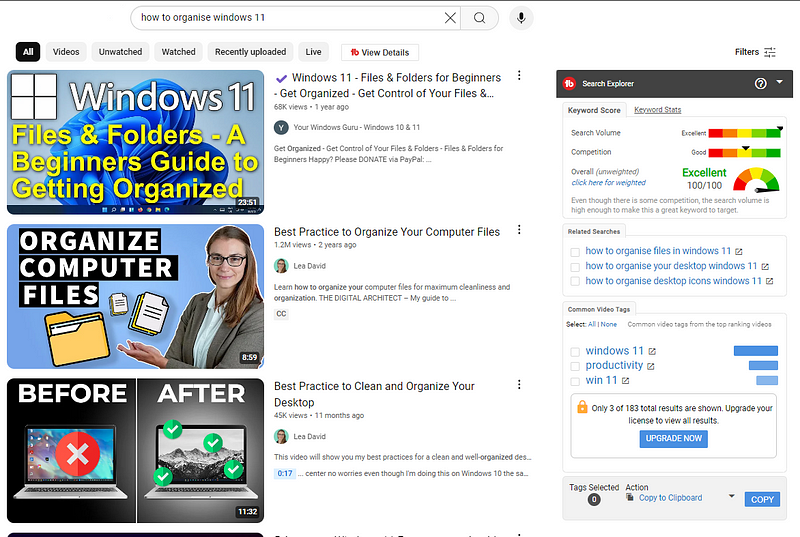
Task: Tick the 'productivity' tag checkbox
Action: click(x=575, y=366)
